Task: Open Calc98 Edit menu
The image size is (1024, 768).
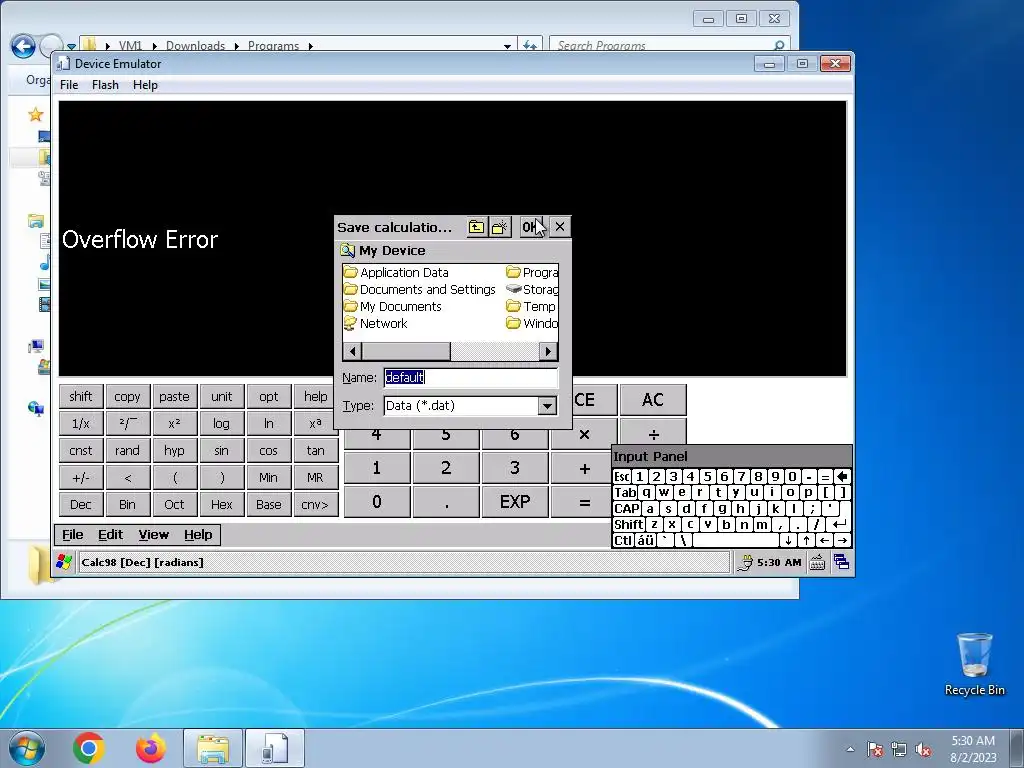Action: pos(110,535)
